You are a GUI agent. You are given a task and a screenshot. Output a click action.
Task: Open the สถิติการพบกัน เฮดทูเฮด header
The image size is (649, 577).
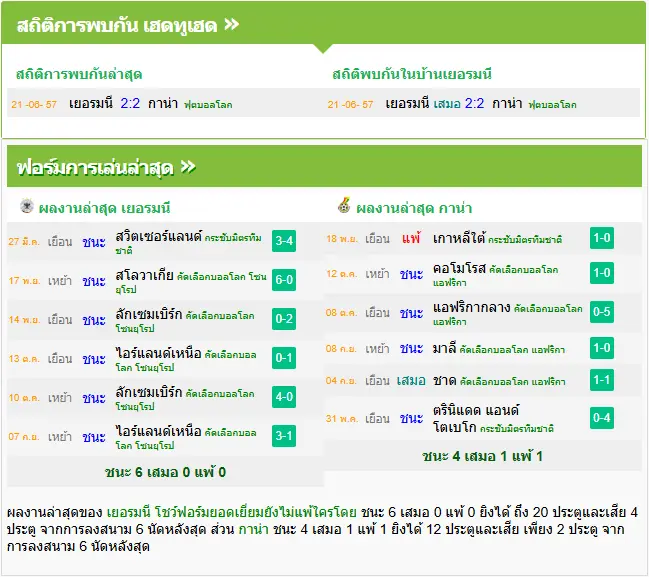tap(323, 23)
